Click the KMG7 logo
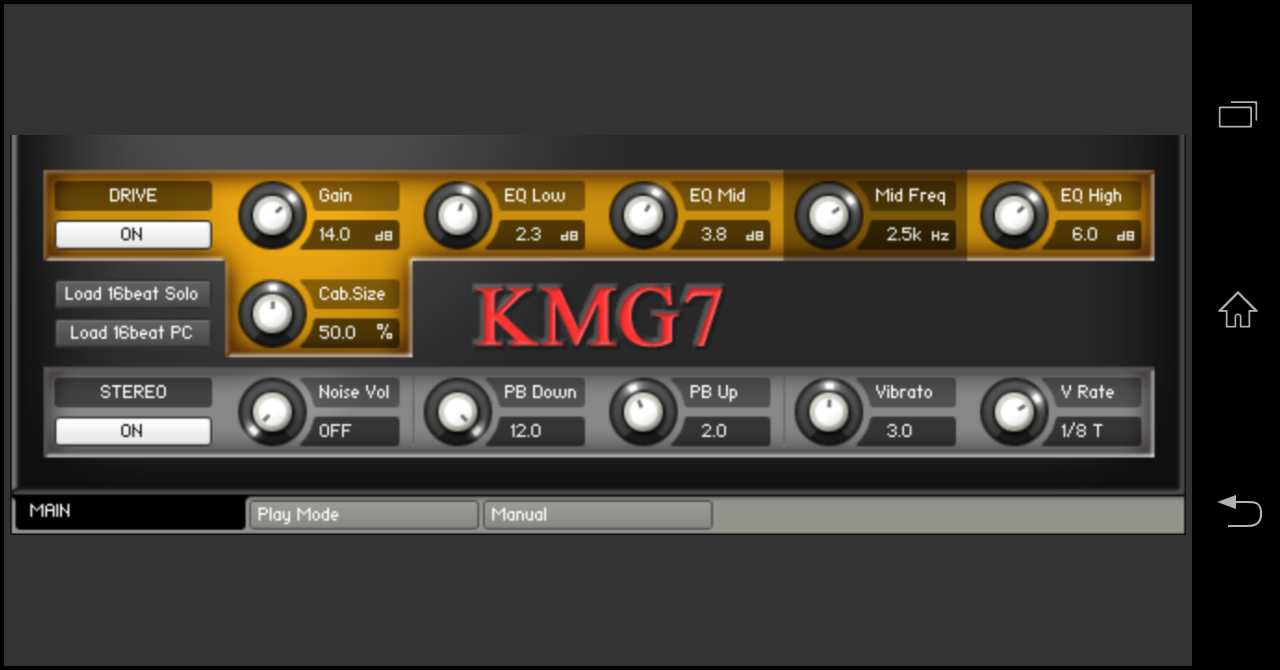Image resolution: width=1280 pixels, height=670 pixels. (598, 316)
